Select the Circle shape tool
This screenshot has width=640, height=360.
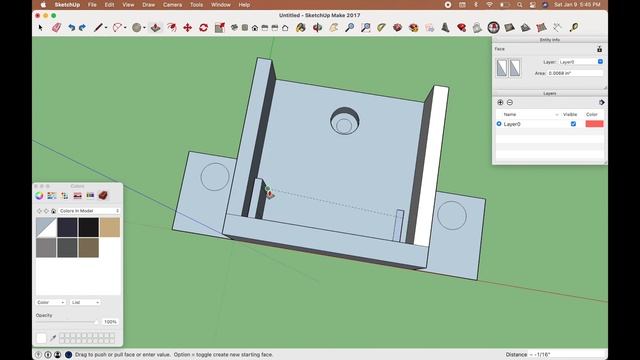136,27
